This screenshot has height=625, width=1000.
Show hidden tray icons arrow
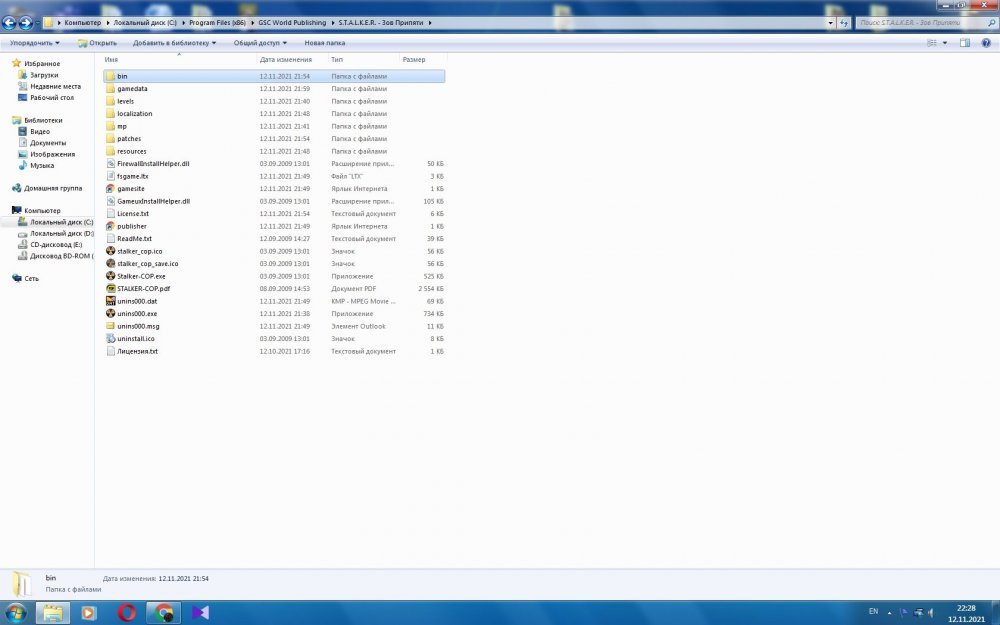click(889, 612)
